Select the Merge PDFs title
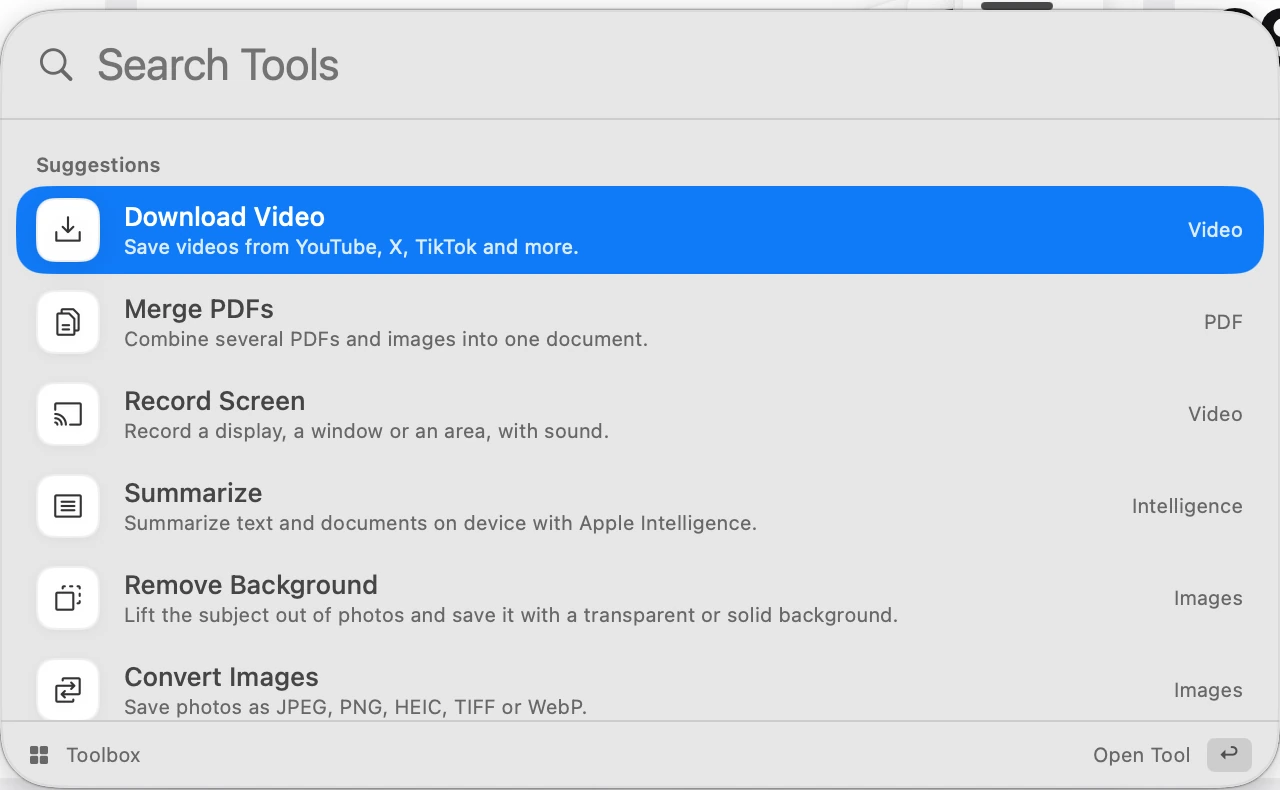Viewport: 1280px width, 790px height. [199, 309]
